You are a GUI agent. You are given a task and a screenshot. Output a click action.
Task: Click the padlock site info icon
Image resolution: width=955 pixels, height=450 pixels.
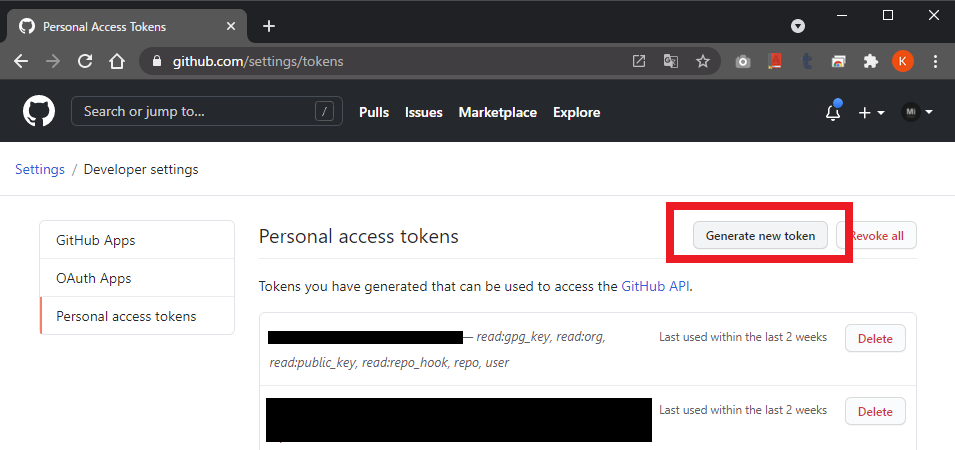point(157,62)
